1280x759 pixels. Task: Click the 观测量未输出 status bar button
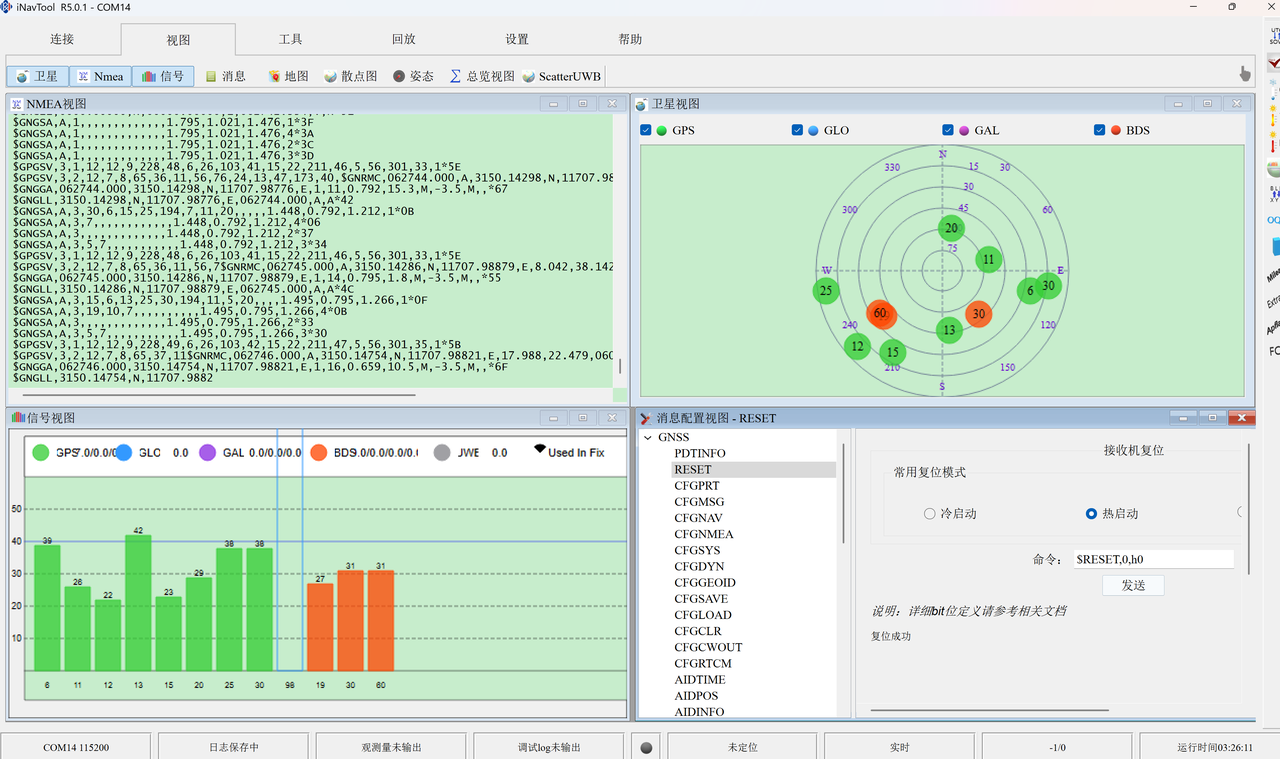(391, 747)
